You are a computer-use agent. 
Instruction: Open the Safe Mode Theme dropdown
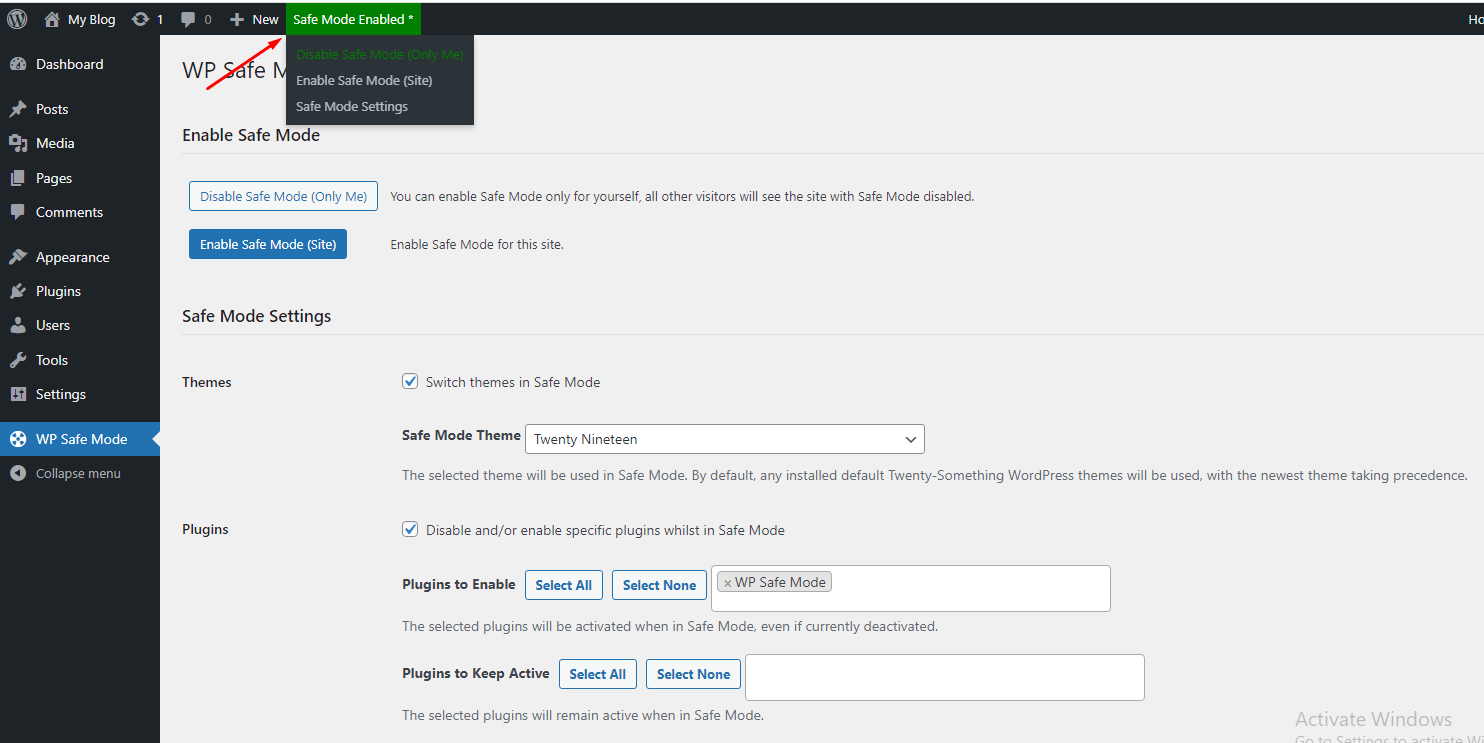[x=724, y=439]
